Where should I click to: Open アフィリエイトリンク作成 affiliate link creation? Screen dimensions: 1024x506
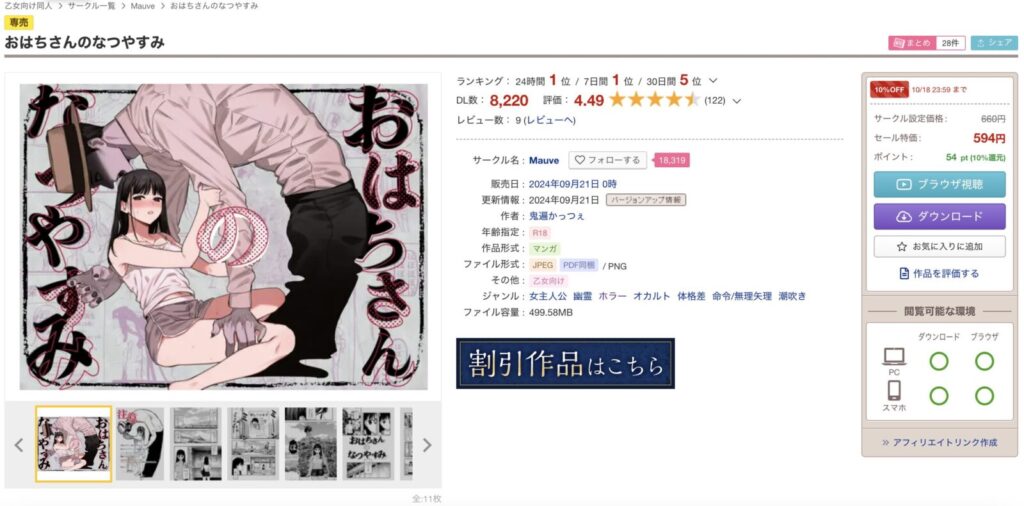click(x=939, y=443)
